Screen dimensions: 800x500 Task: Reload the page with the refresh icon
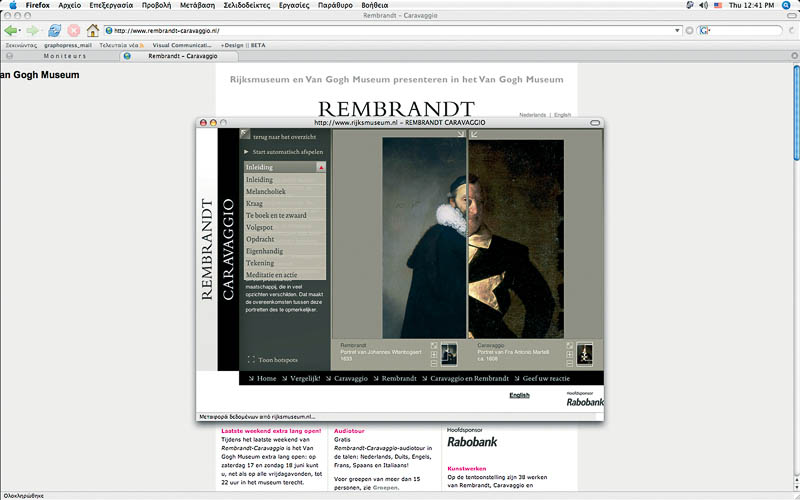coord(55,31)
